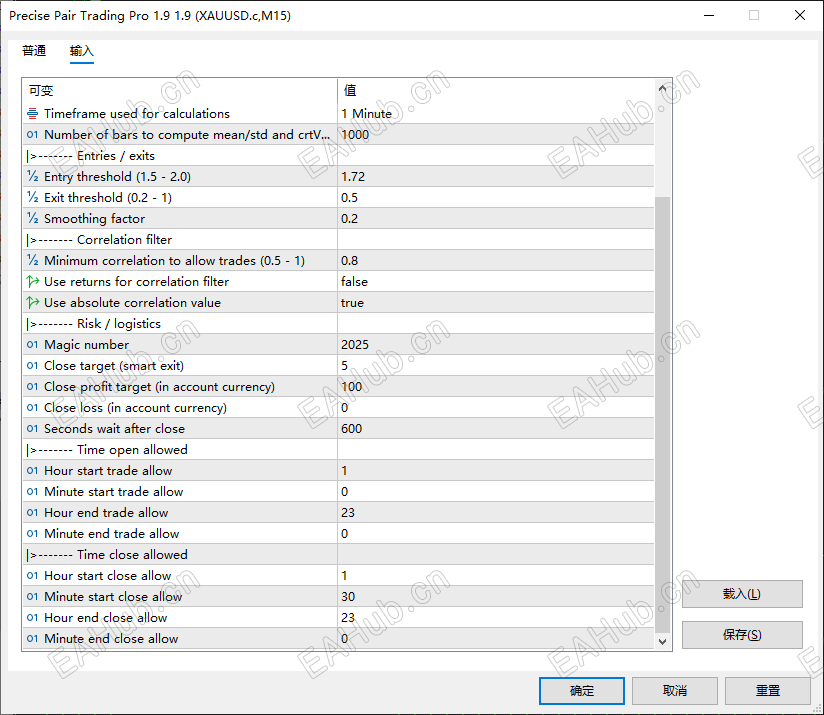Edit the Close target (smart exit) value 5
The image size is (824, 715).
coord(496,366)
